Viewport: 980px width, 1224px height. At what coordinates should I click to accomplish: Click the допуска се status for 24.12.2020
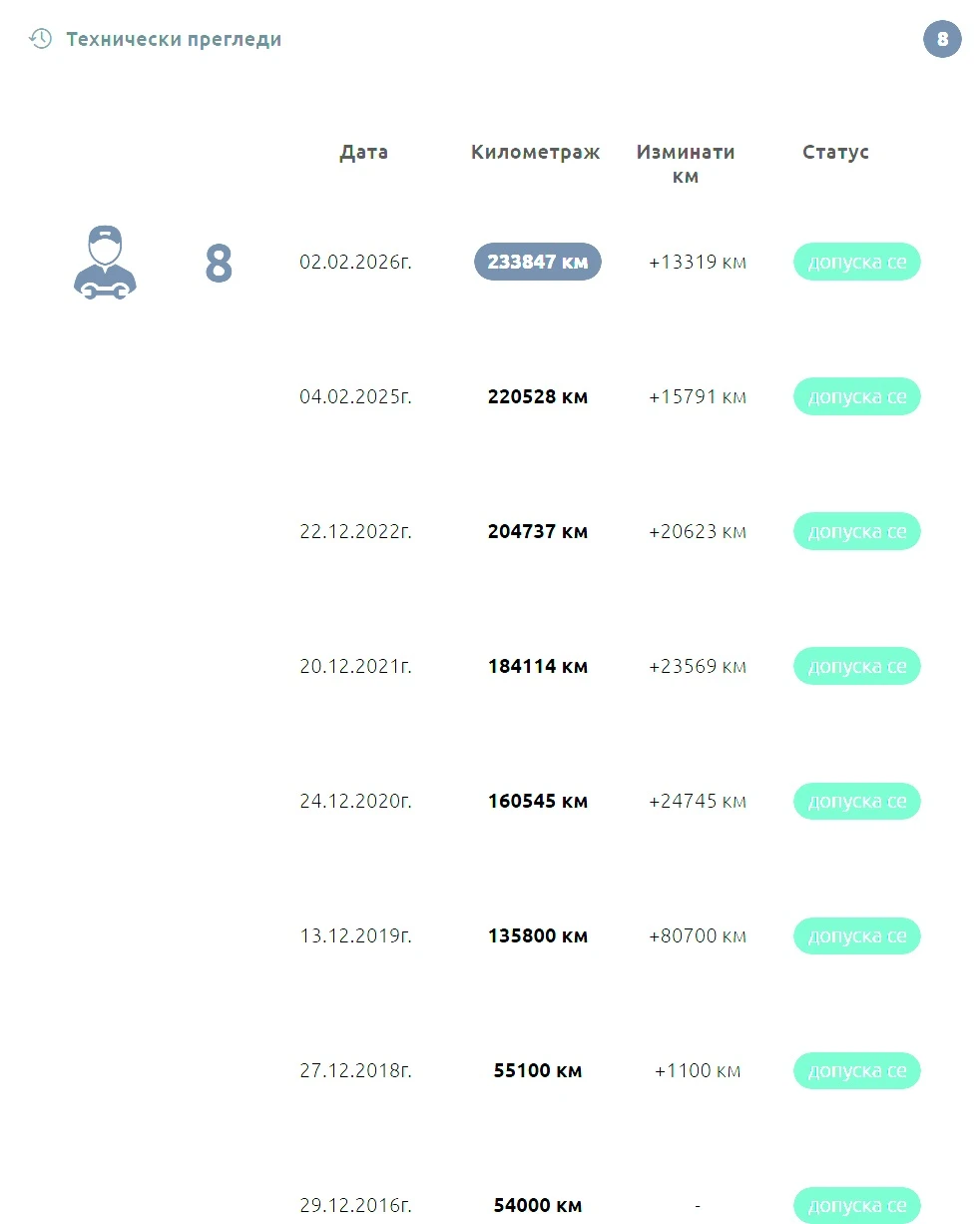click(x=856, y=801)
